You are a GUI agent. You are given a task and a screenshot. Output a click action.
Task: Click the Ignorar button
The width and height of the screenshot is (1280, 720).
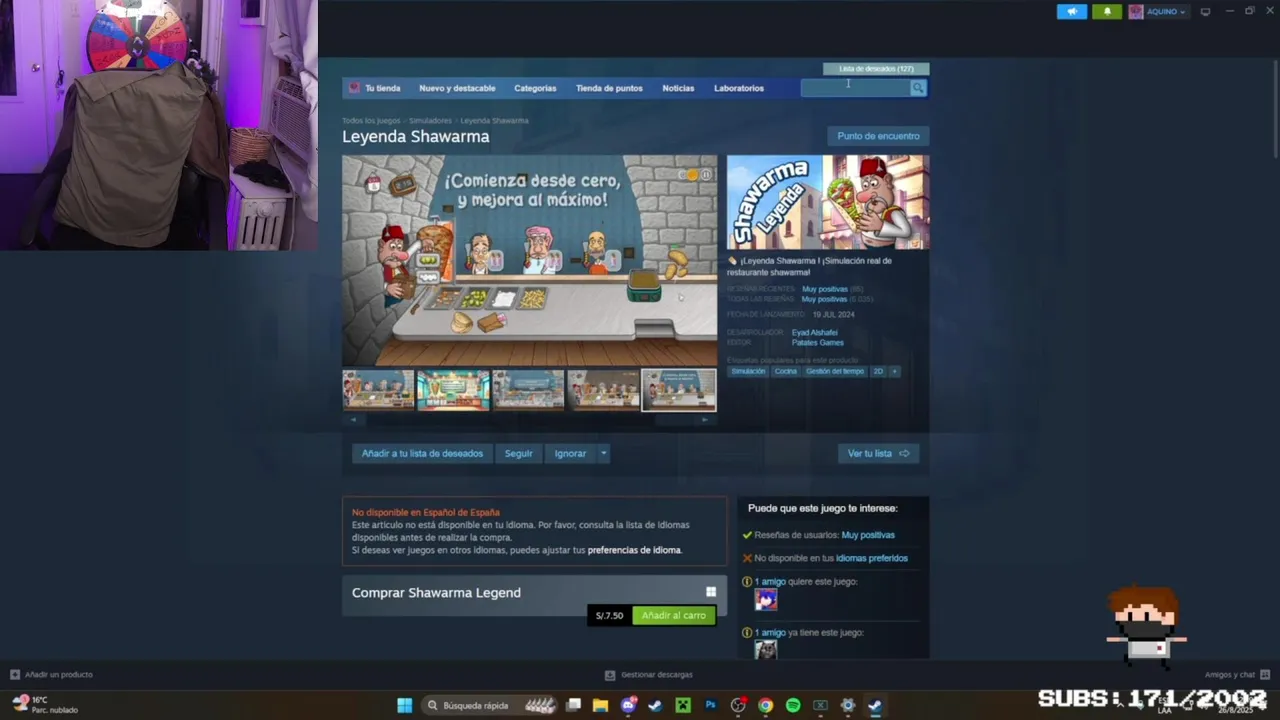[570, 453]
